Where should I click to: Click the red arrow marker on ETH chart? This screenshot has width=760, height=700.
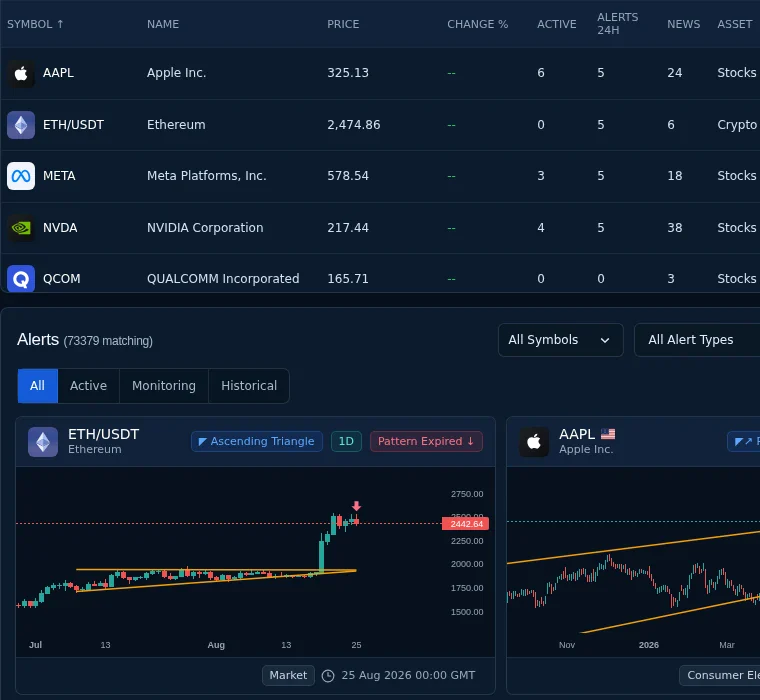[356, 506]
